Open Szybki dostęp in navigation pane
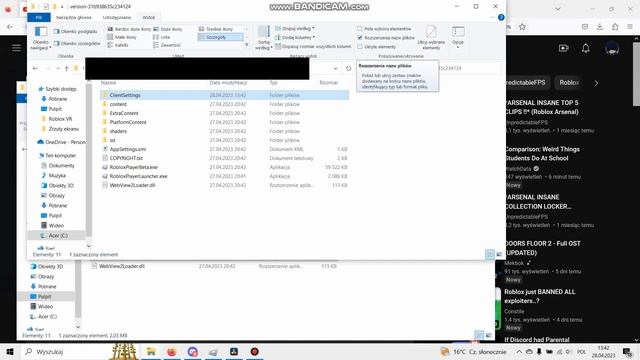This screenshot has height=360, width=640. click(61, 89)
